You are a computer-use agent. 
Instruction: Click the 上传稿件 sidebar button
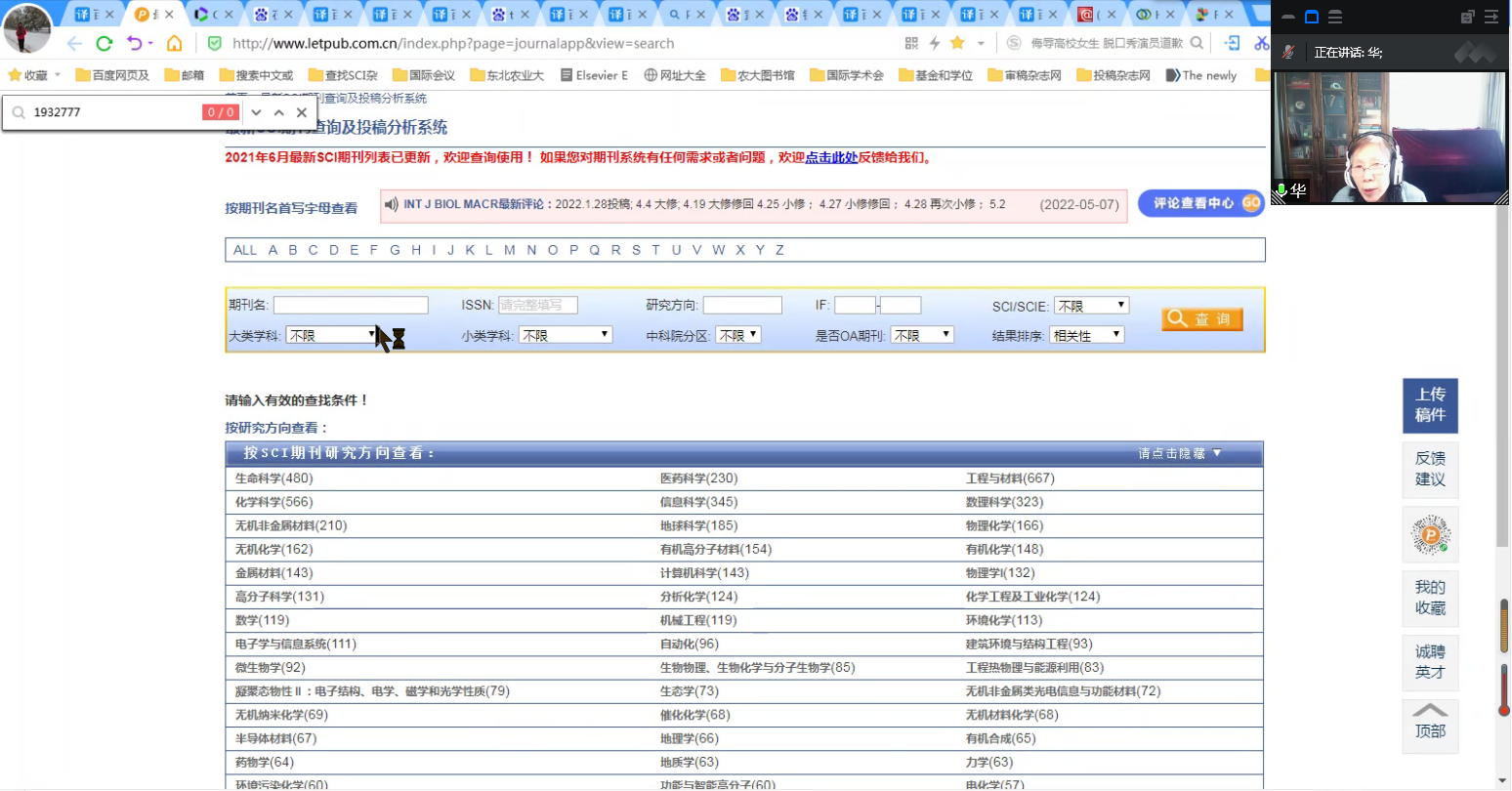[1431, 405]
